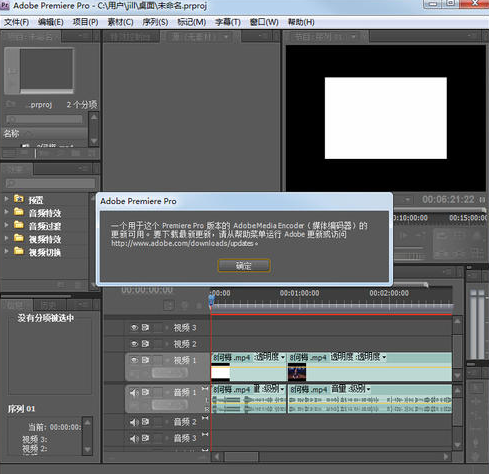This screenshot has height=474, width=489.
Task: Select the 视频特效 folder icon
Action: click(x=19, y=238)
